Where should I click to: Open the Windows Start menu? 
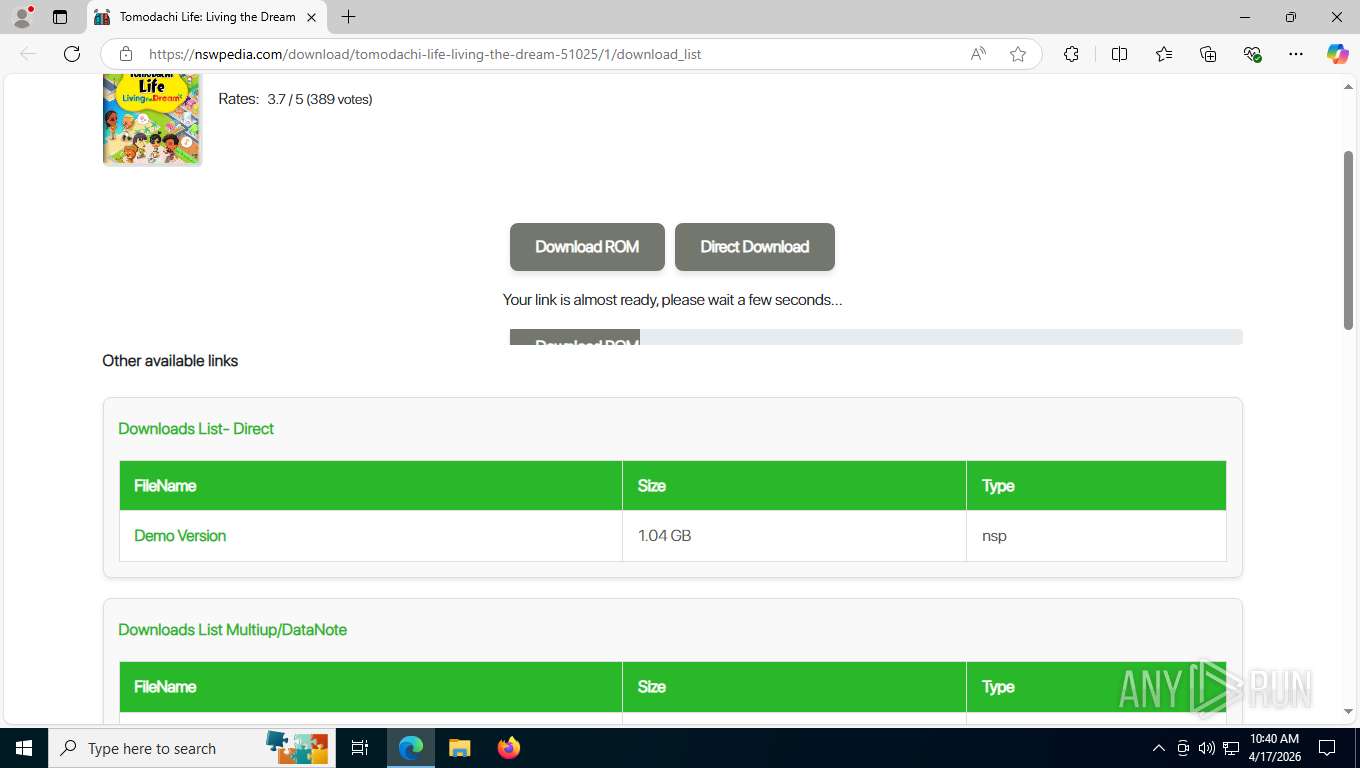23,748
